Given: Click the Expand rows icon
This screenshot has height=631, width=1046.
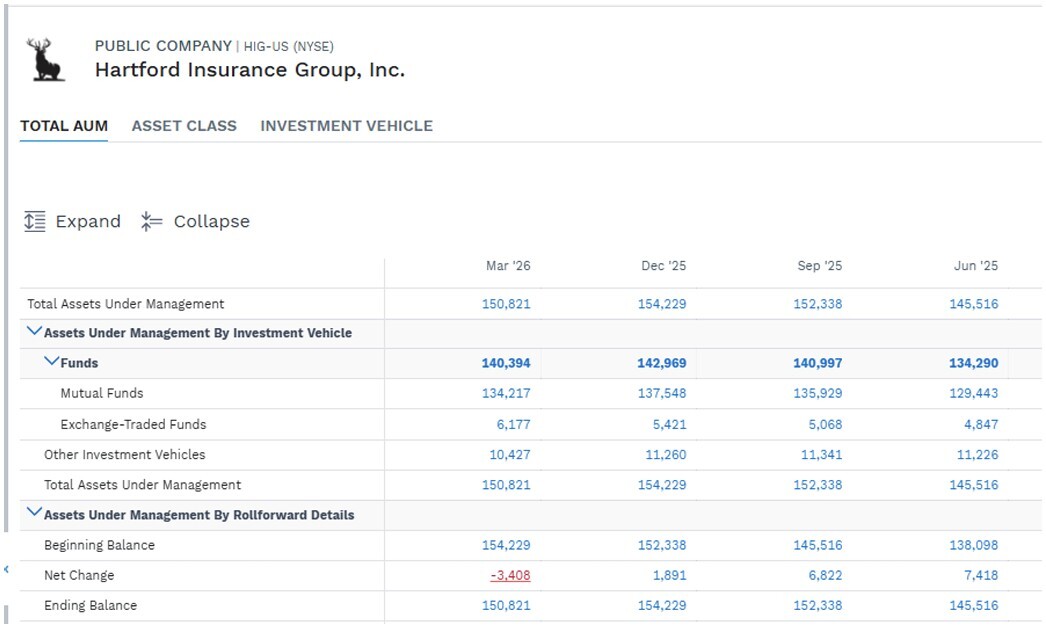Looking at the screenshot, I should (35, 221).
